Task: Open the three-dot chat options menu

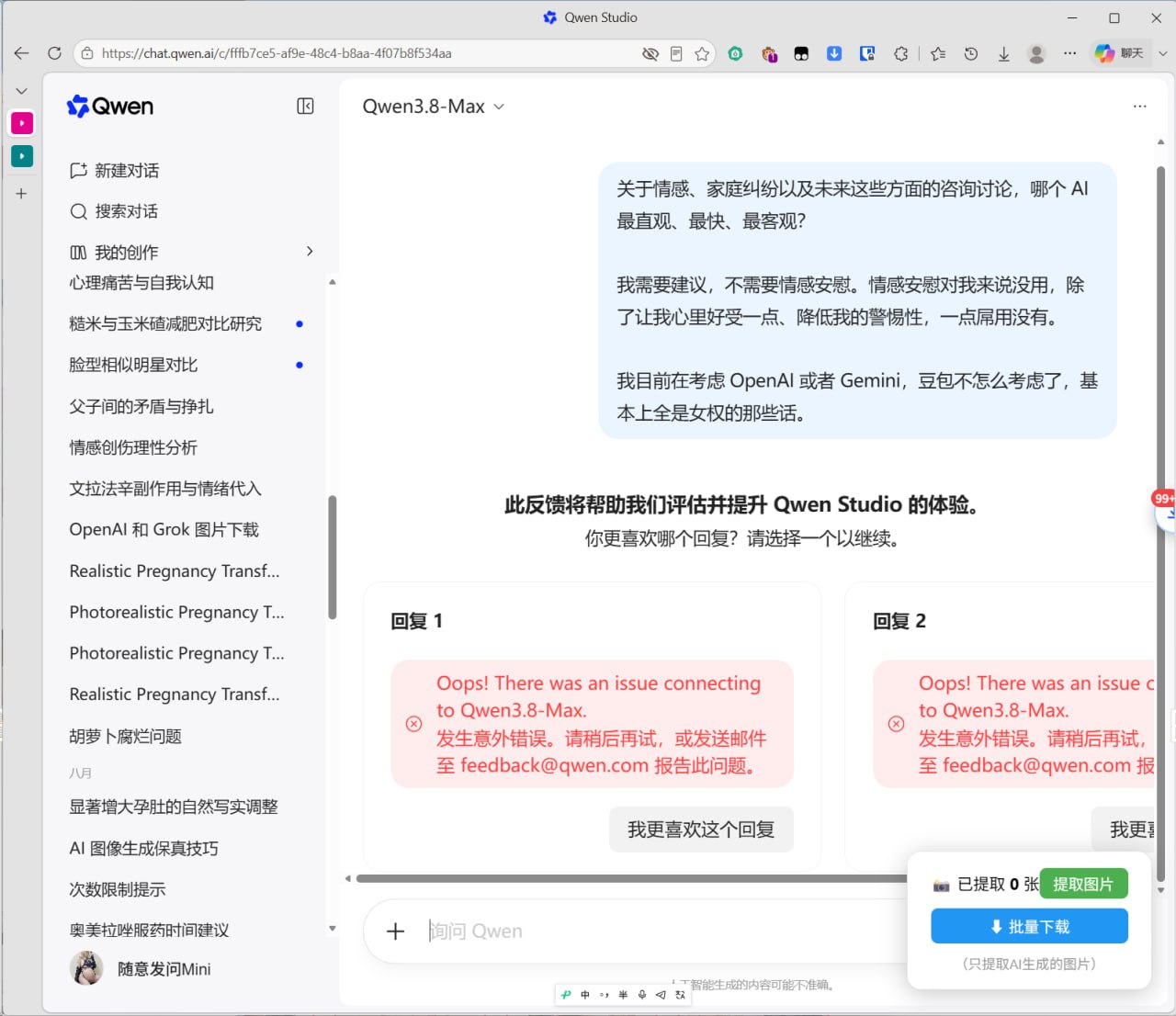Action: pyautogui.click(x=1140, y=107)
